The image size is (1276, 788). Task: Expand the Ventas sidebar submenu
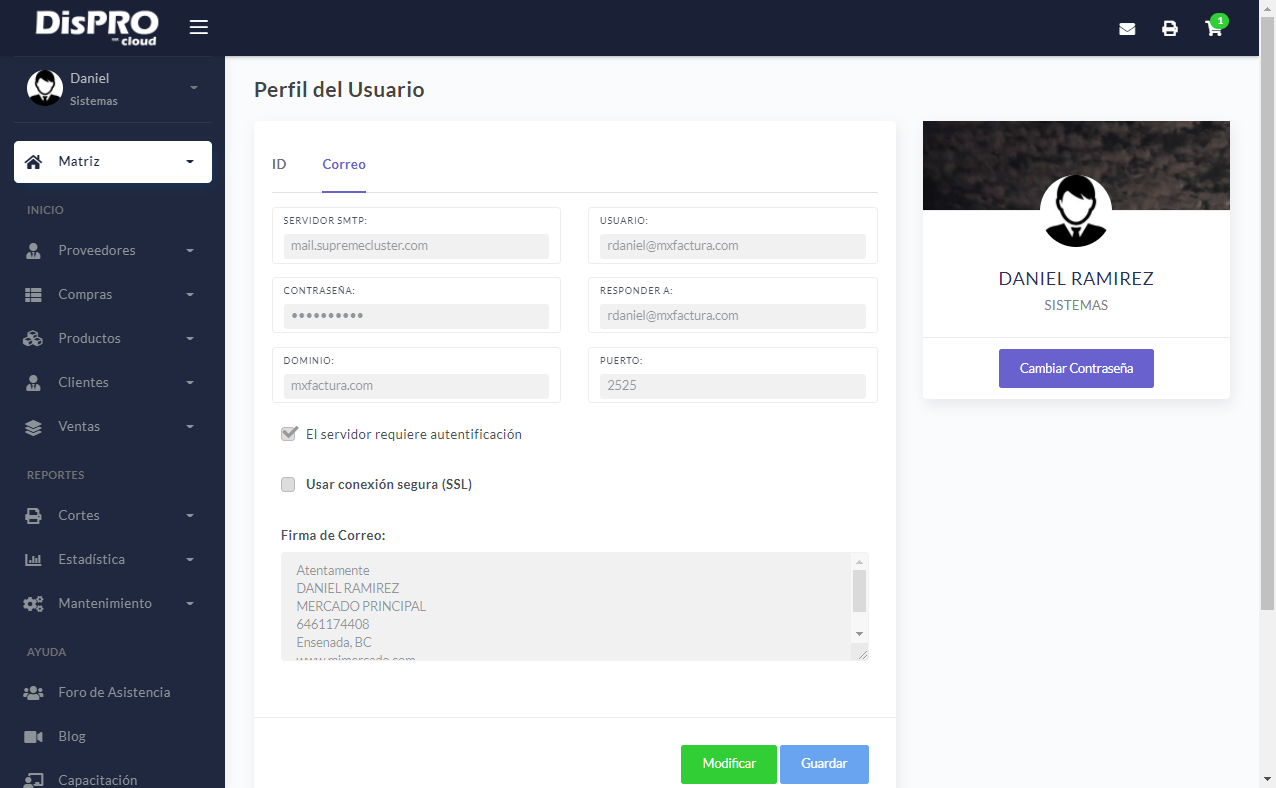(x=31, y=426)
